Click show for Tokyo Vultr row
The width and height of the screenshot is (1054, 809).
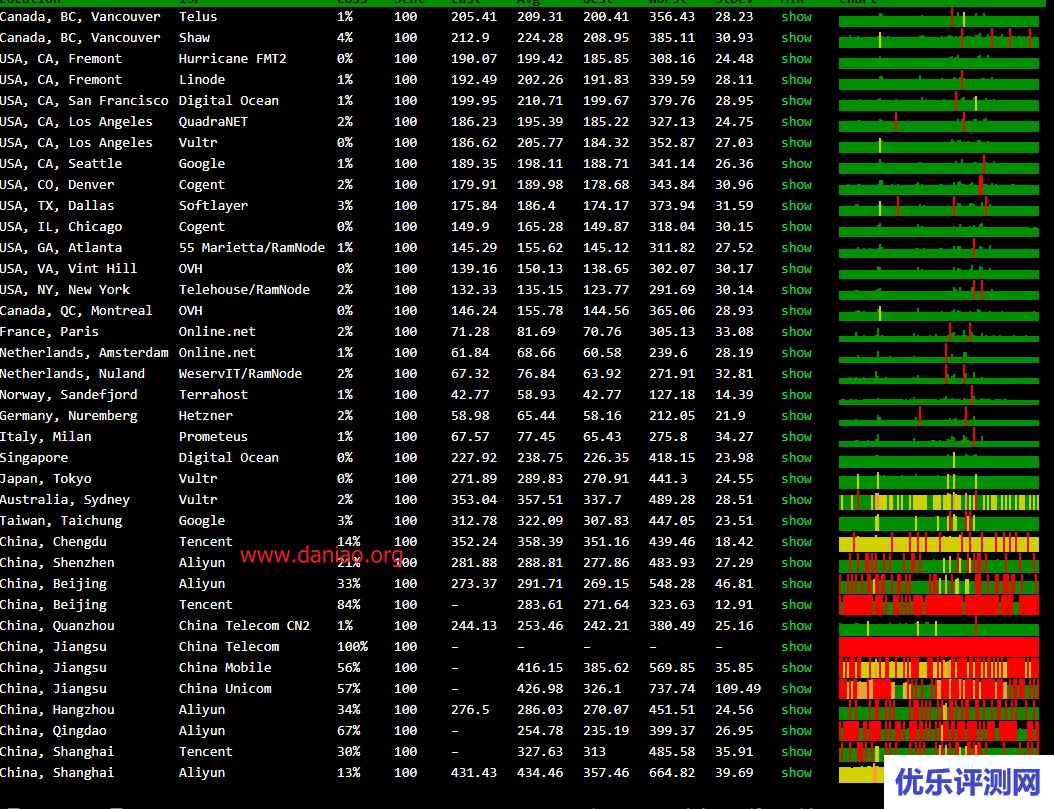pos(797,478)
